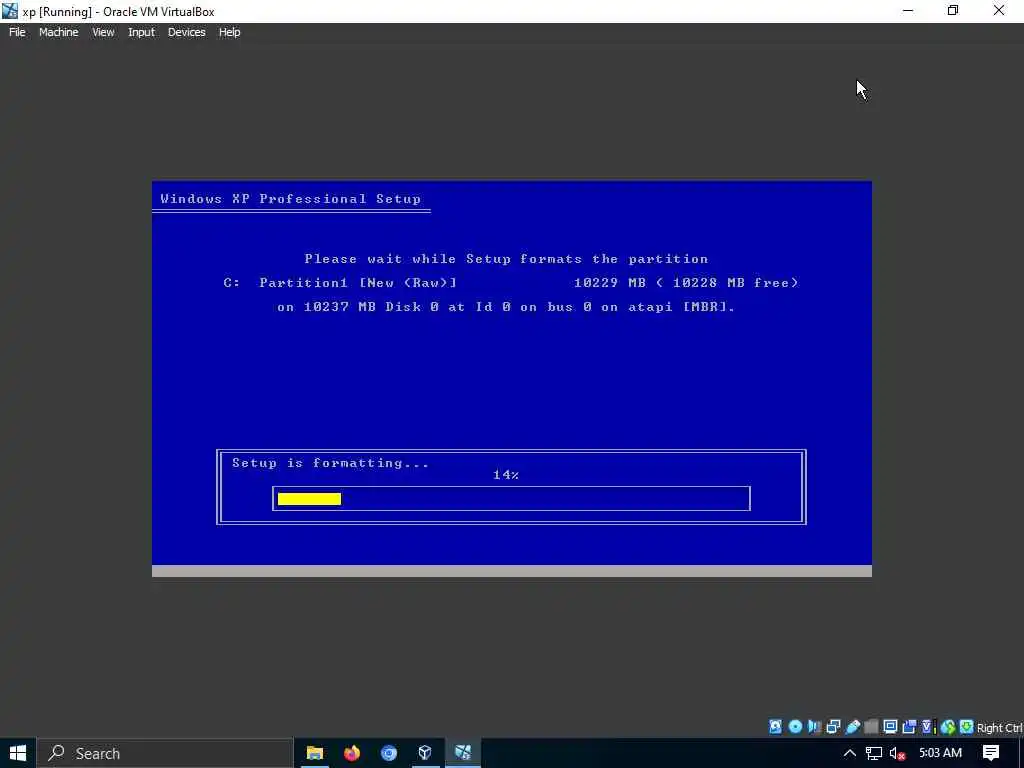
Task: Click the display settings monitor status icon
Action: (890, 727)
